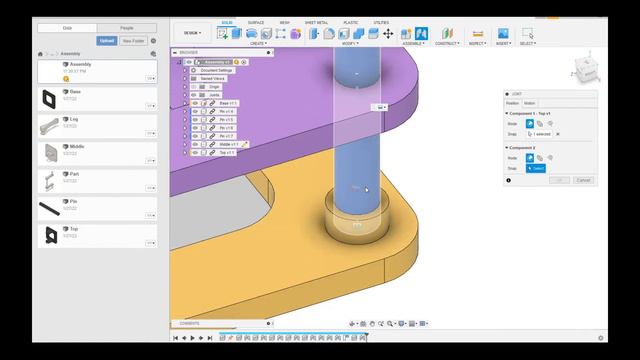640x360 pixels.
Task: Click the timeline settings gear icon
Action: pos(600,338)
